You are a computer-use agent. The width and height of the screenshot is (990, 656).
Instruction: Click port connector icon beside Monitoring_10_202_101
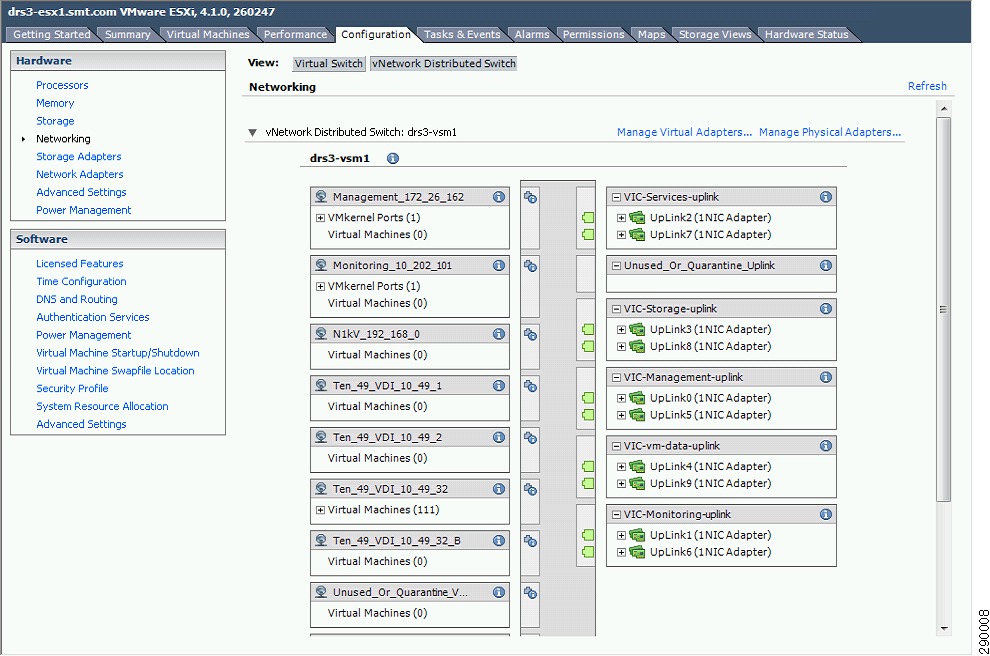point(530,266)
